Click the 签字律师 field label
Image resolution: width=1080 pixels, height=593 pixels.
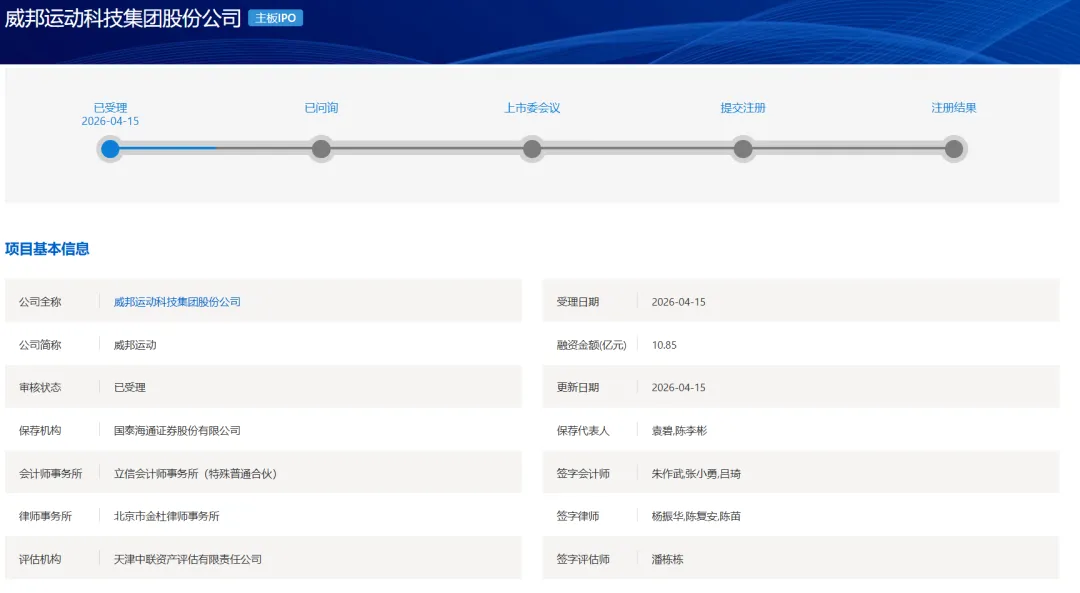[578, 516]
